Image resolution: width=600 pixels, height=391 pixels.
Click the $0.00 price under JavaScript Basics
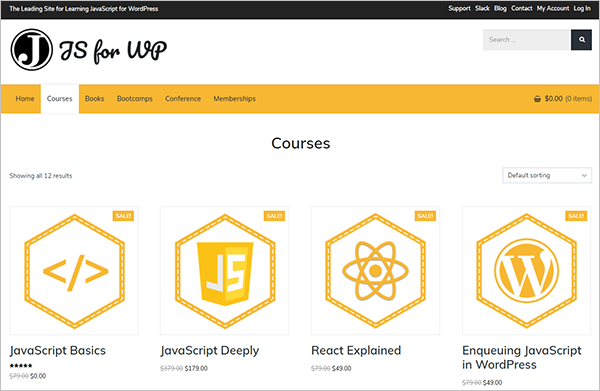(x=38, y=376)
